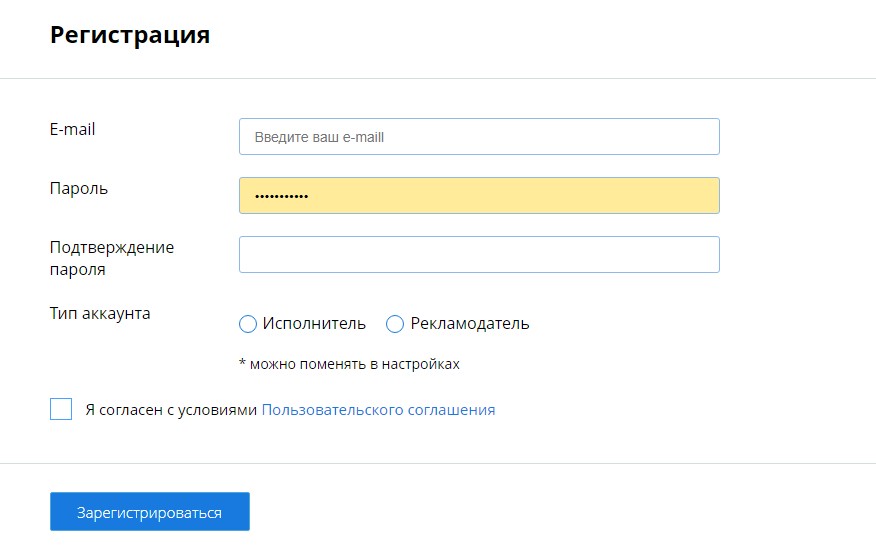Click the E-mail field label
The height and width of the screenshot is (555, 876).
(x=72, y=129)
